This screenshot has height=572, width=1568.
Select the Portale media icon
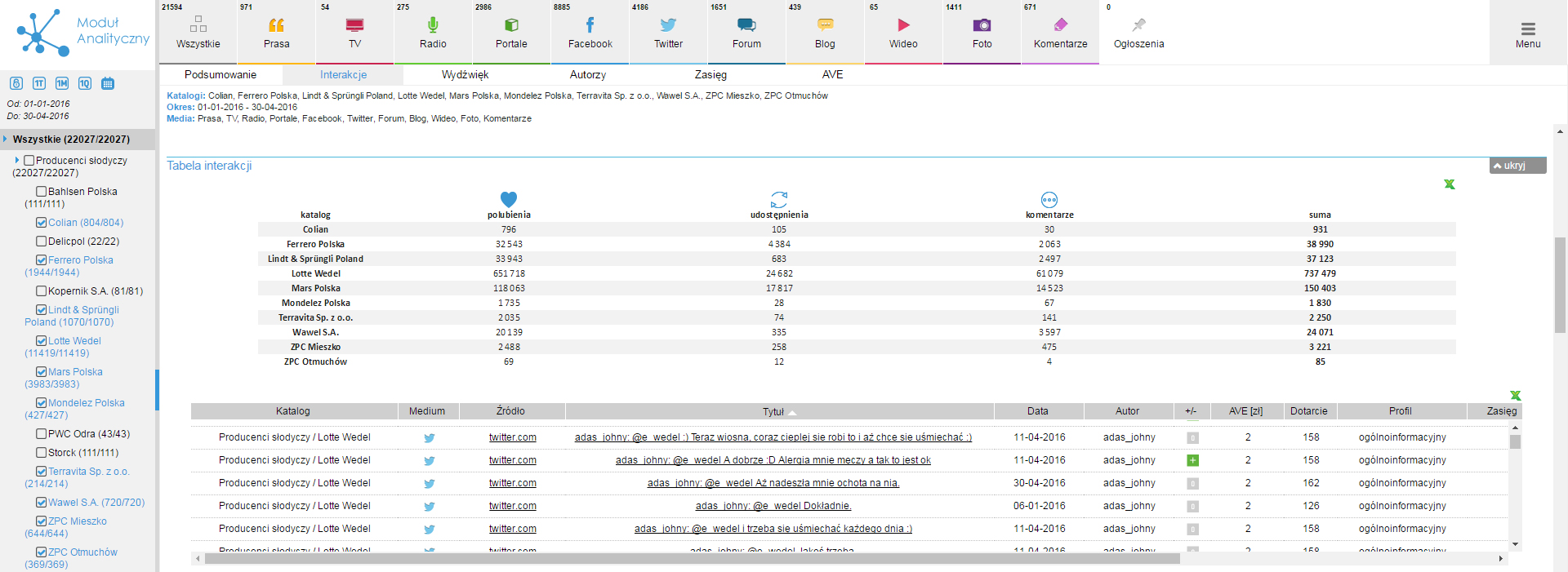(511, 25)
